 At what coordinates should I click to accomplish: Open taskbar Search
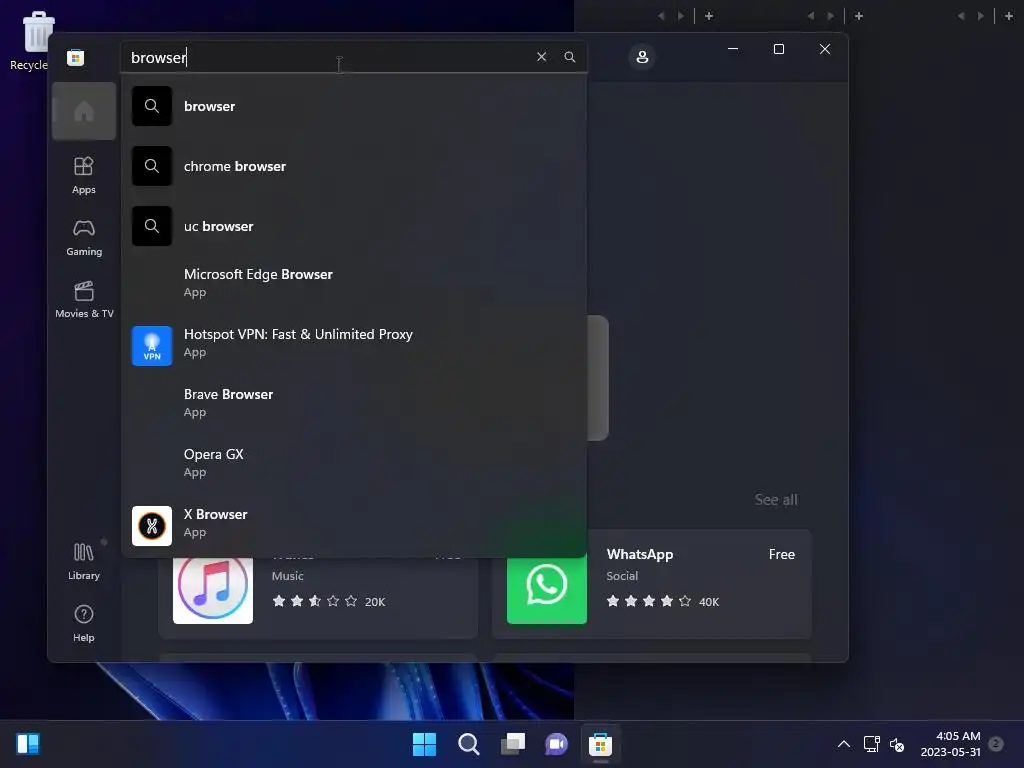pyautogui.click(x=468, y=744)
